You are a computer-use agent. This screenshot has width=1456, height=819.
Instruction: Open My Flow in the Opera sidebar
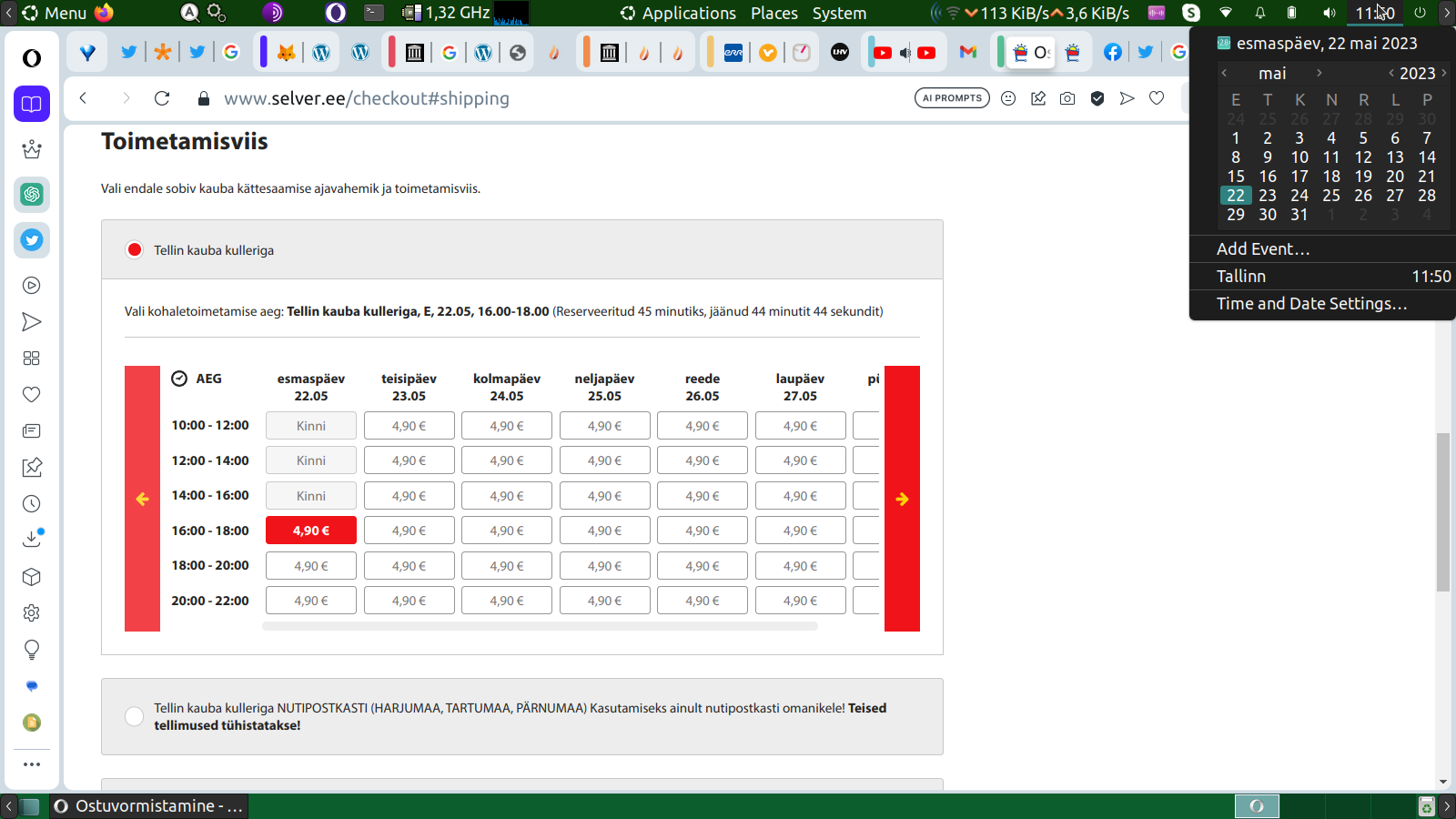coord(32,322)
